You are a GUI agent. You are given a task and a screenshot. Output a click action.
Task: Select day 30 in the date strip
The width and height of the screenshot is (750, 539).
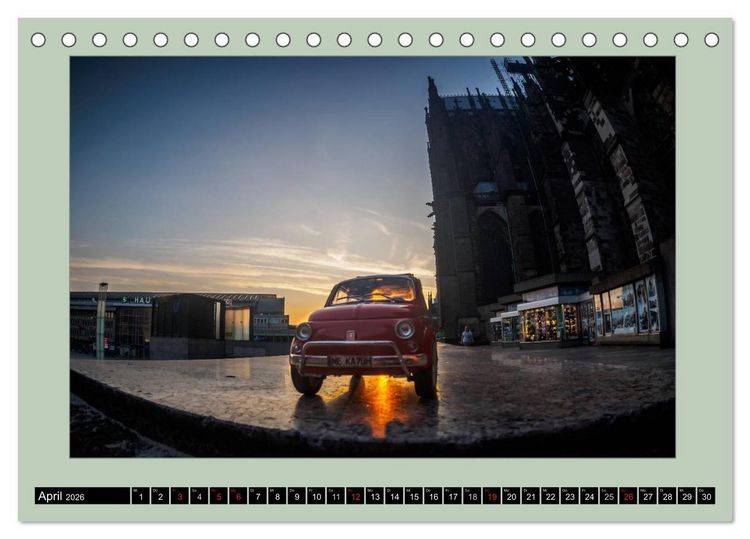click(706, 495)
